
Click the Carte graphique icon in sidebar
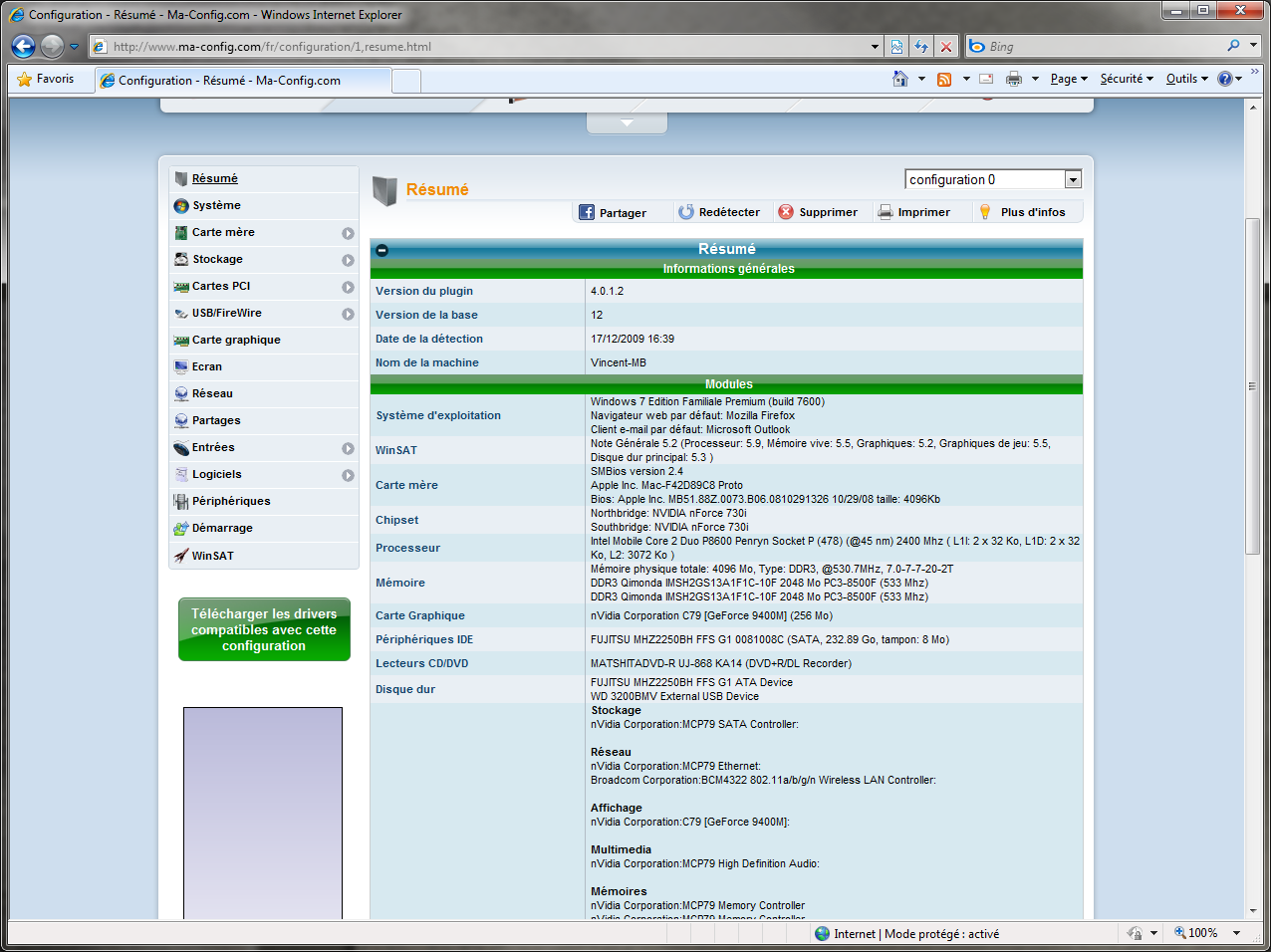181,341
